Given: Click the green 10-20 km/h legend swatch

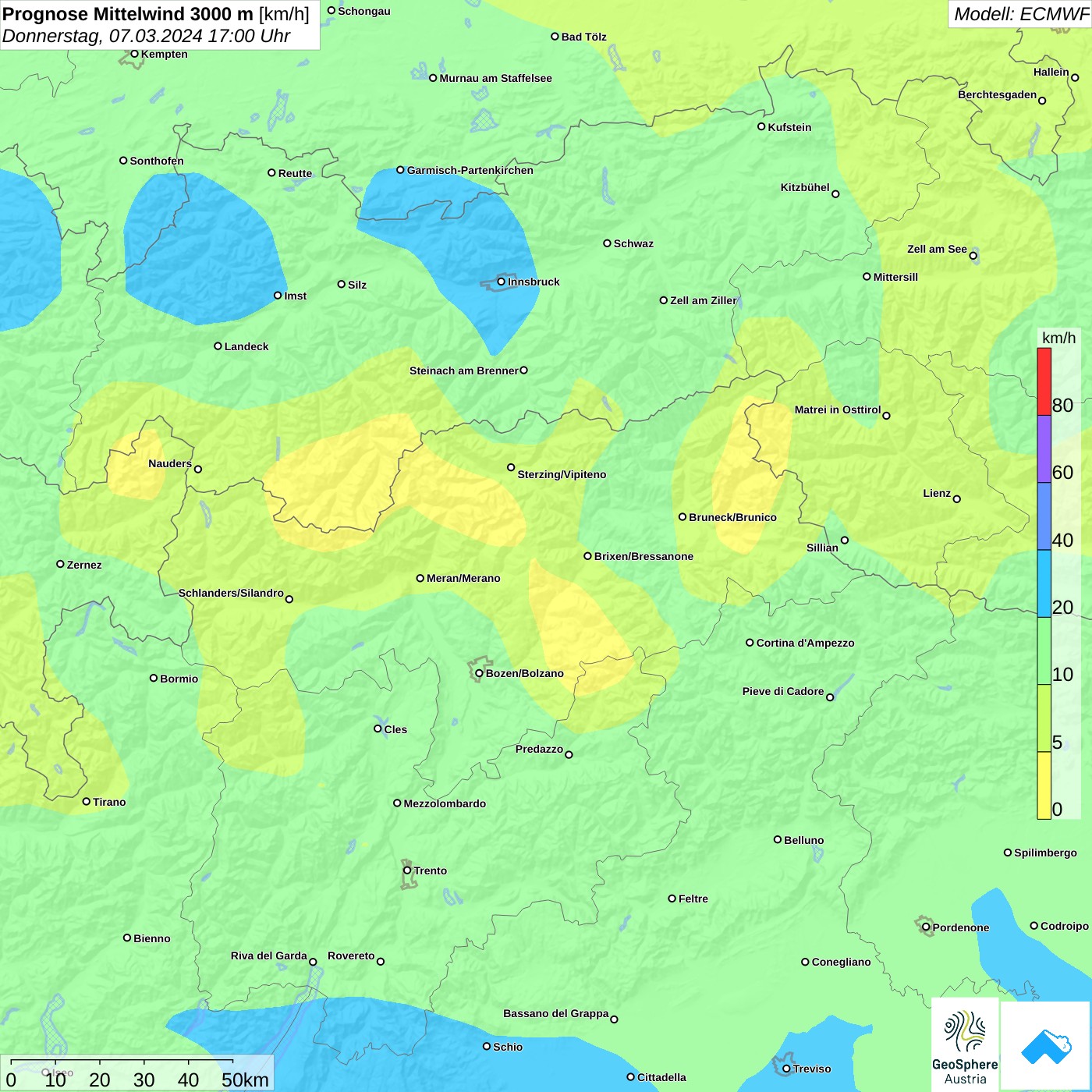Looking at the screenshot, I should (1044, 651).
